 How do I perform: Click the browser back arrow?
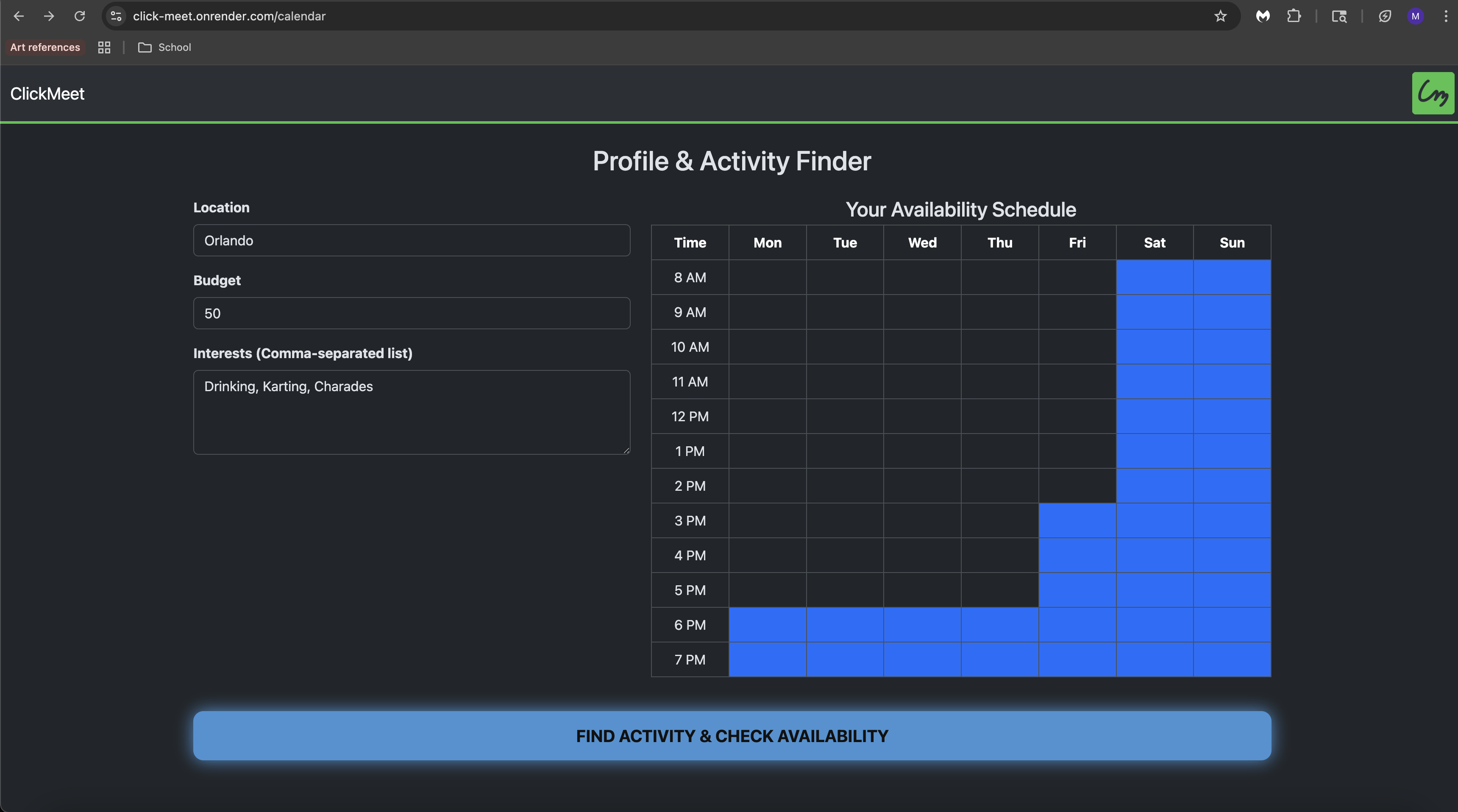pos(19,17)
